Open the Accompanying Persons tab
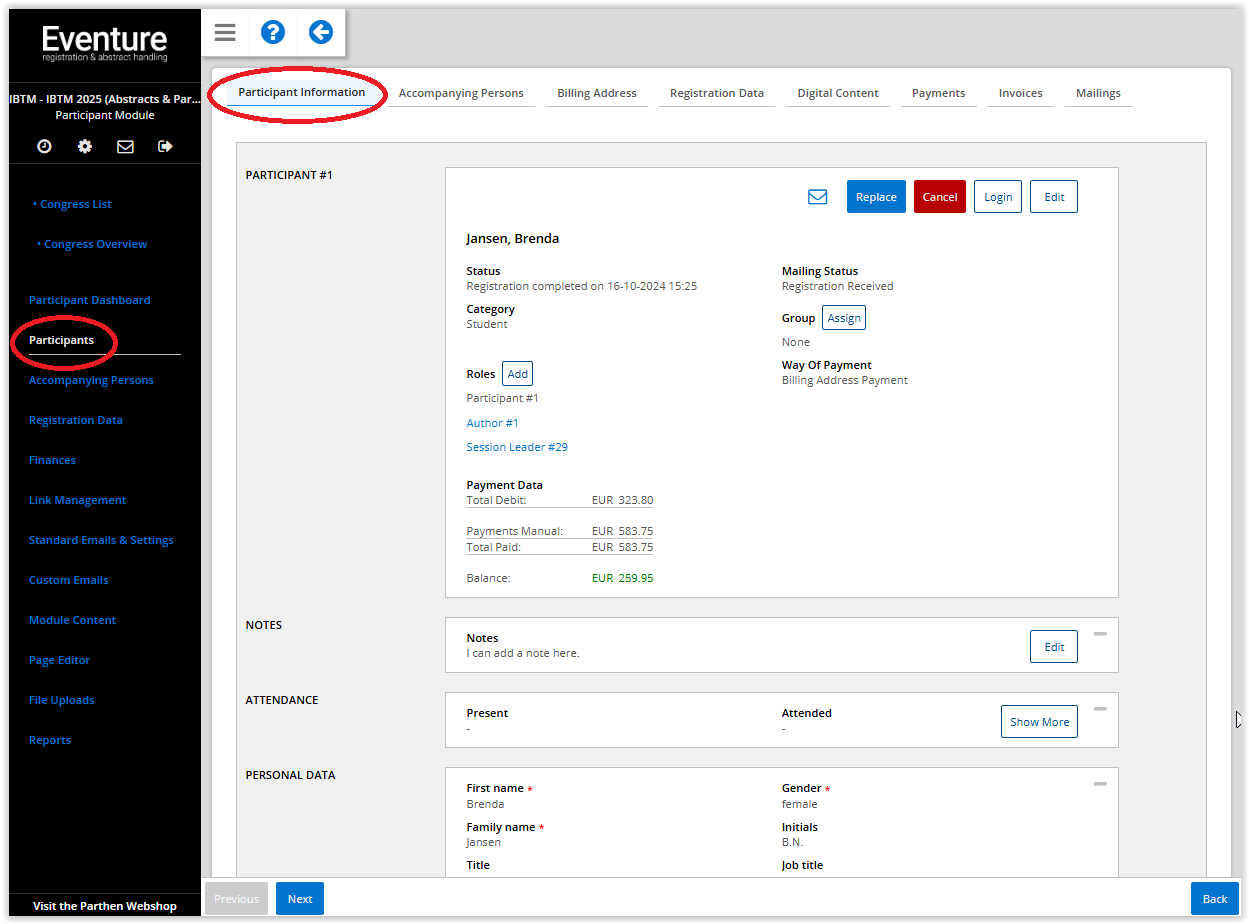Screen dimensions: 1249x924 [461, 93]
